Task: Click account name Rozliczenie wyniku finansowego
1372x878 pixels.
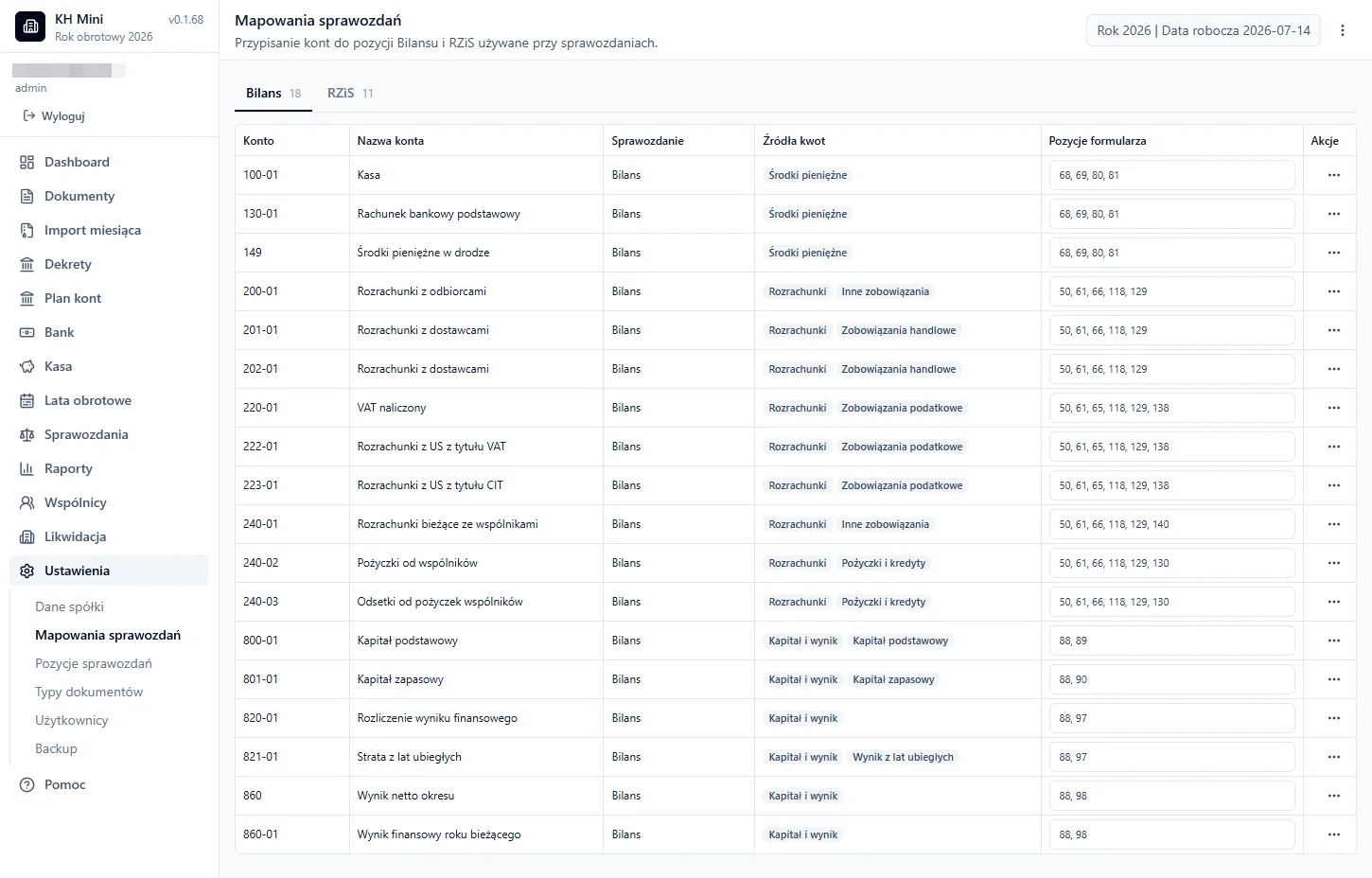Action: pos(437,718)
